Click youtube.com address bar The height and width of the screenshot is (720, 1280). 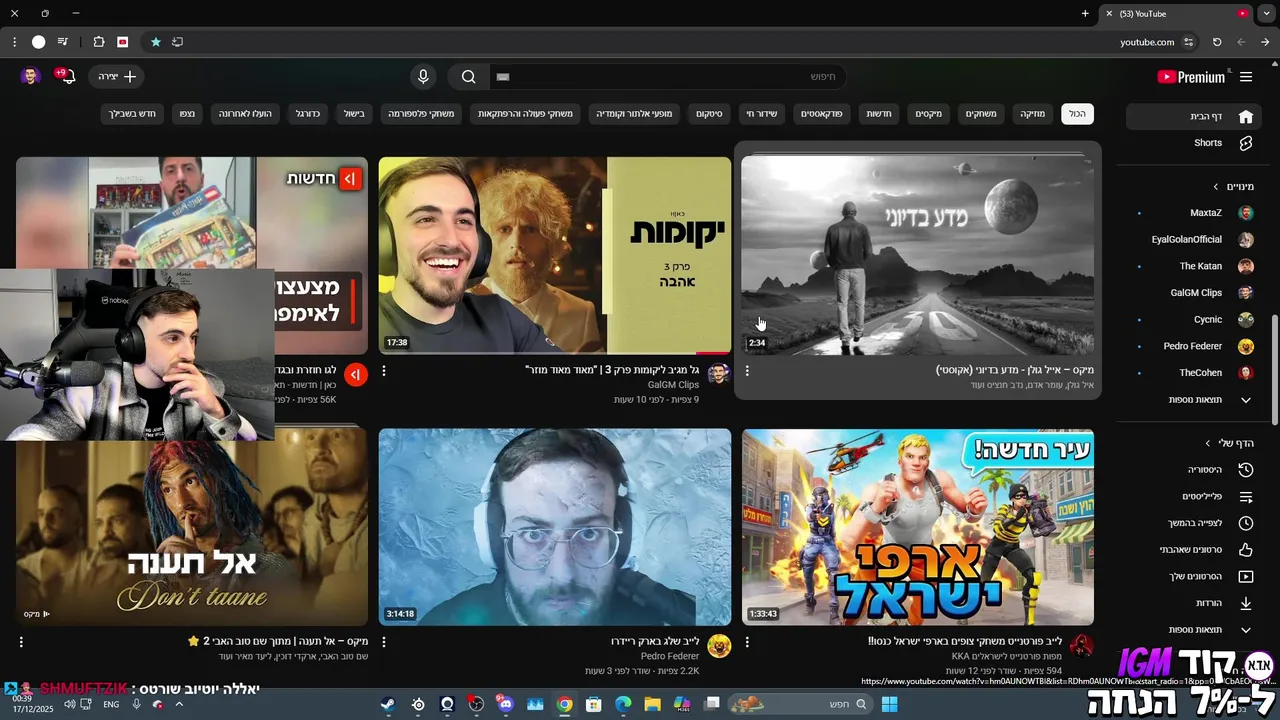[1147, 42]
